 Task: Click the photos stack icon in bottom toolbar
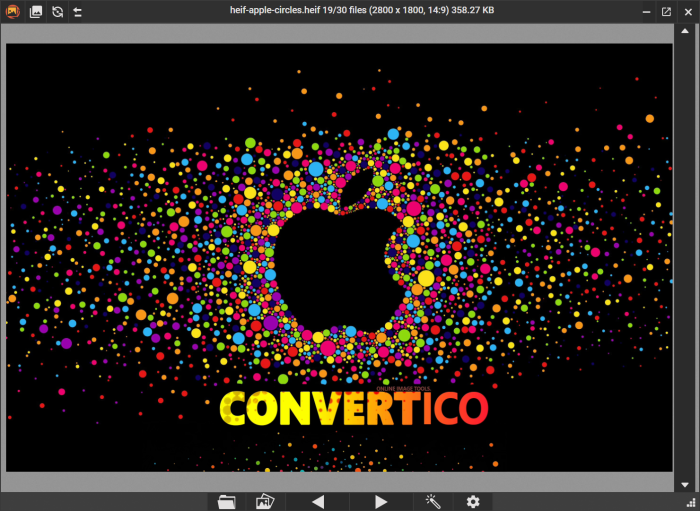[265, 502]
